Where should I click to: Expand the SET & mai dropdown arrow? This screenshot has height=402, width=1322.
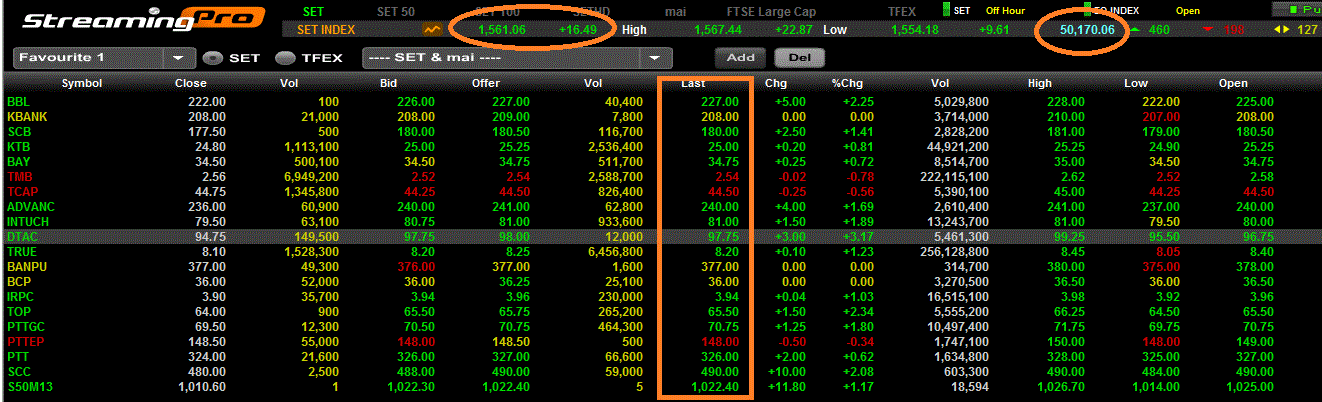coord(655,58)
